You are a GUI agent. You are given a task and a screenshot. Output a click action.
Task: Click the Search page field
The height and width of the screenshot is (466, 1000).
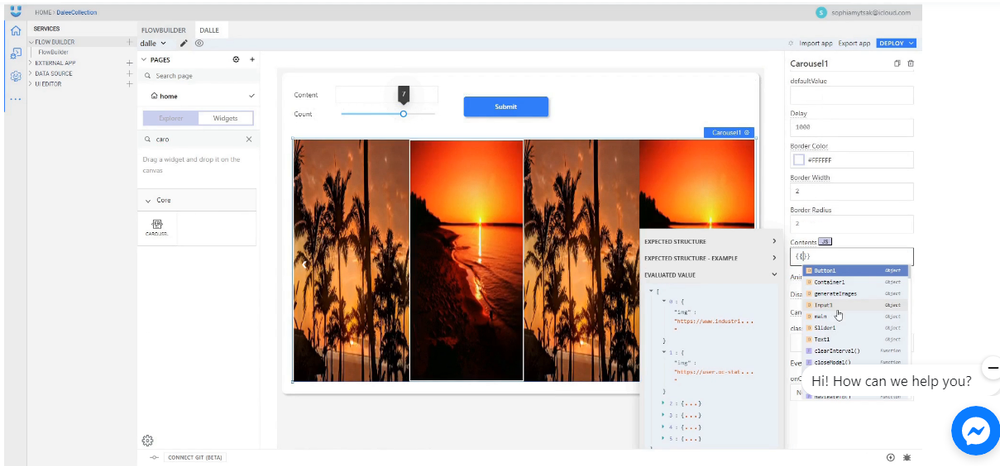pos(199,76)
